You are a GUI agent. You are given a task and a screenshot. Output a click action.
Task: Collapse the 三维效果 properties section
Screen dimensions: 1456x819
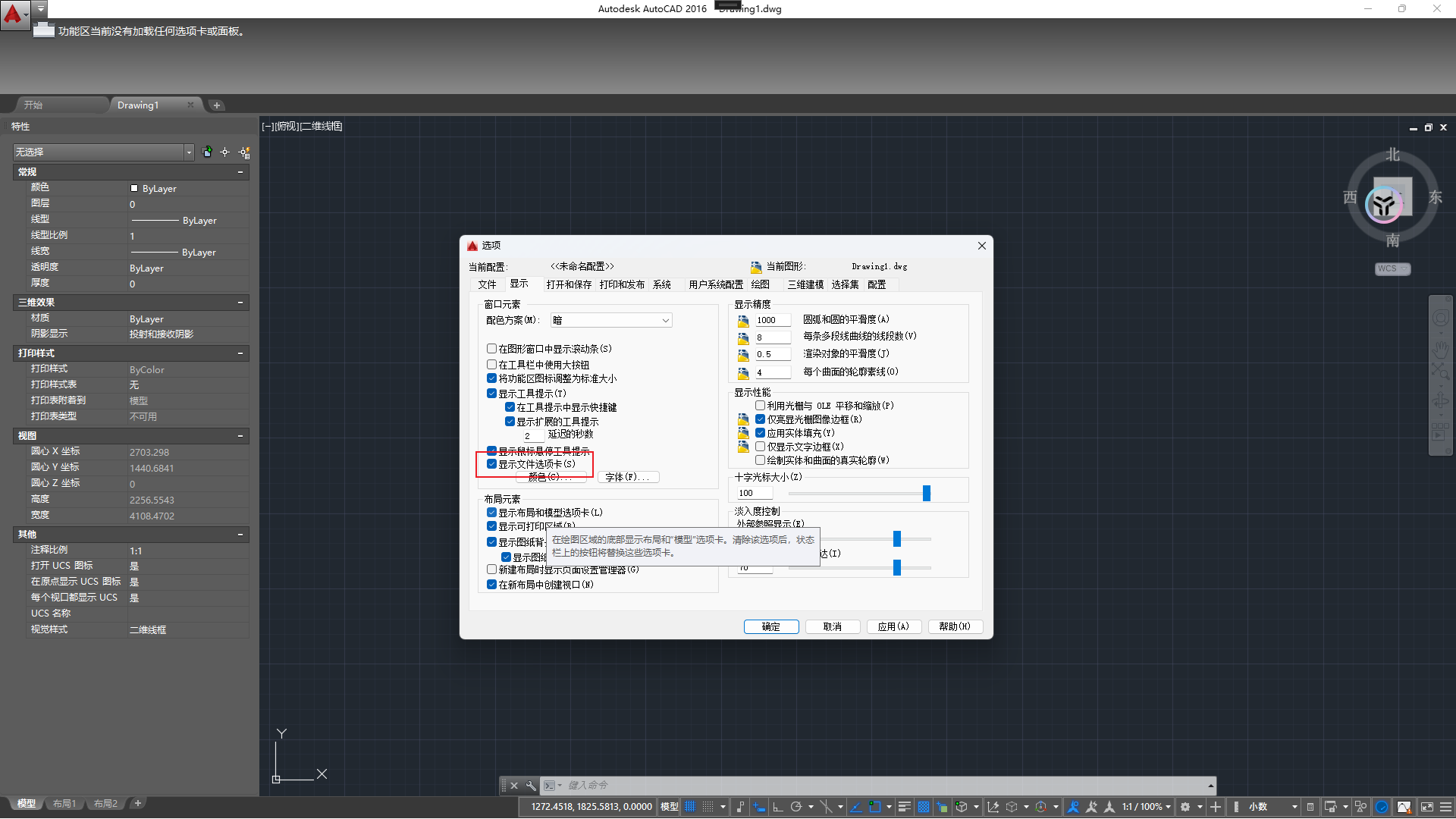[x=240, y=303]
